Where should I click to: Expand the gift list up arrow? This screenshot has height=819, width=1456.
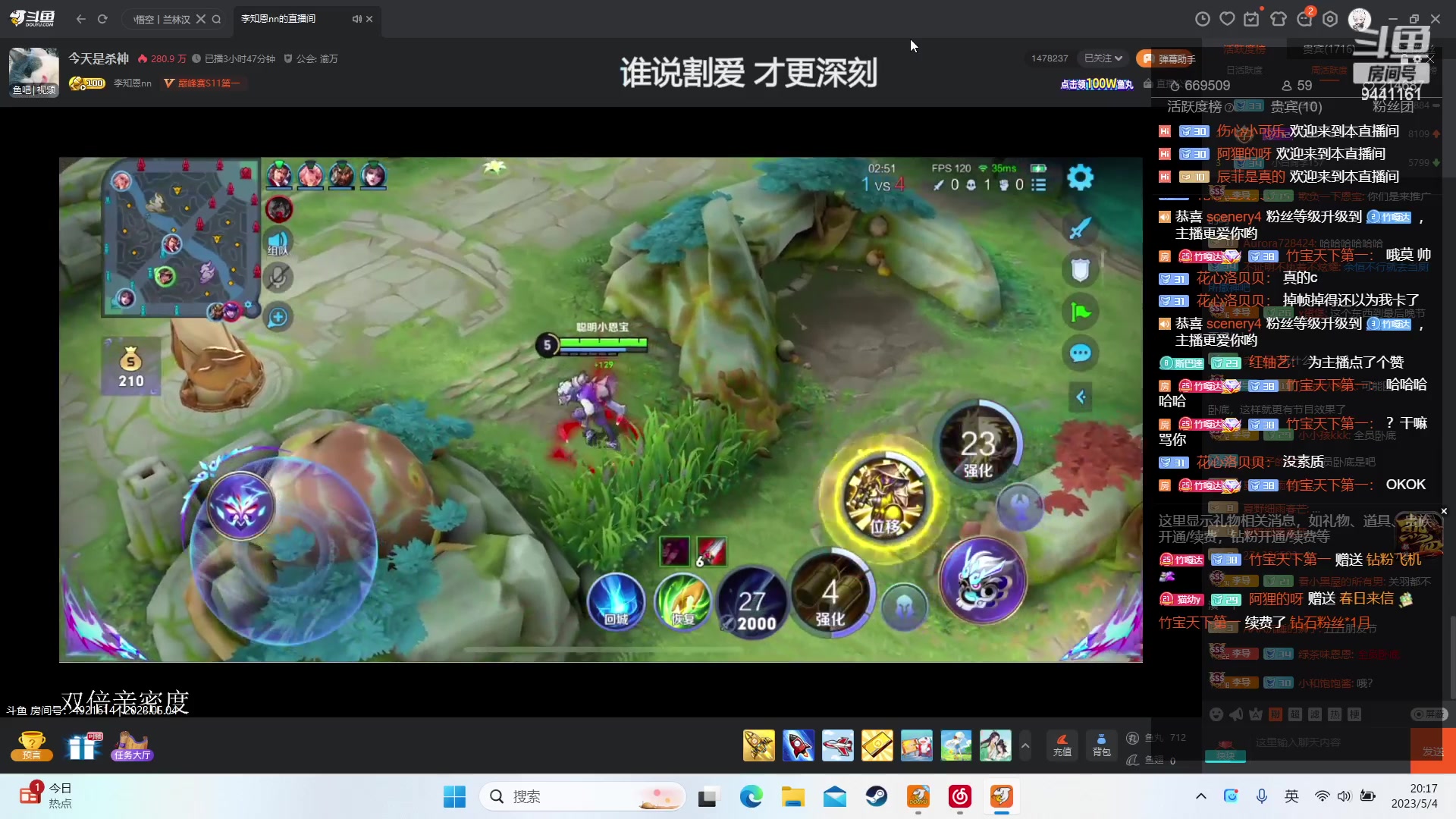[x=1025, y=745]
